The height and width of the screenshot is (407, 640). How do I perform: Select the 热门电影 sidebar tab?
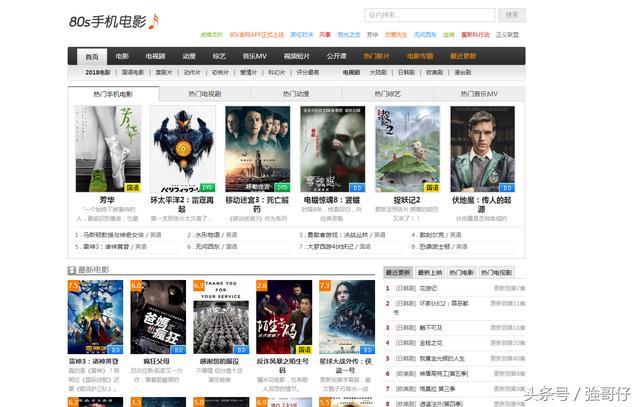pos(461,272)
